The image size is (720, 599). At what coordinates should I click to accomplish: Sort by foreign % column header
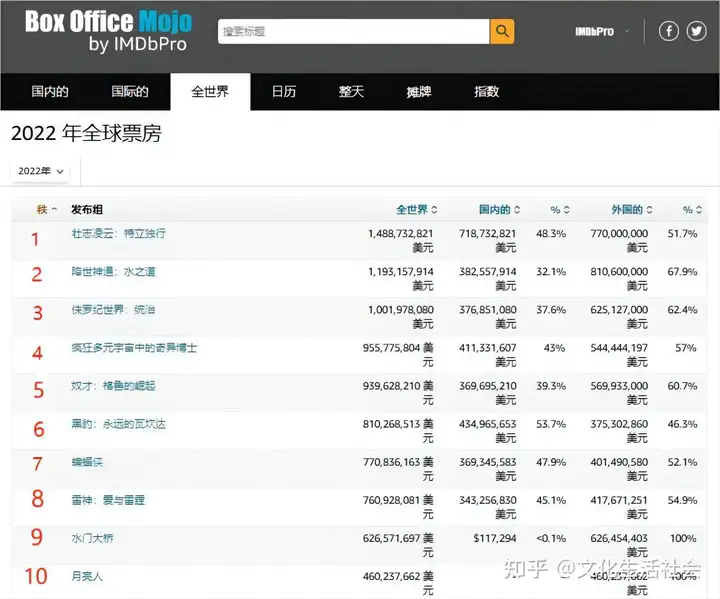[692, 210]
